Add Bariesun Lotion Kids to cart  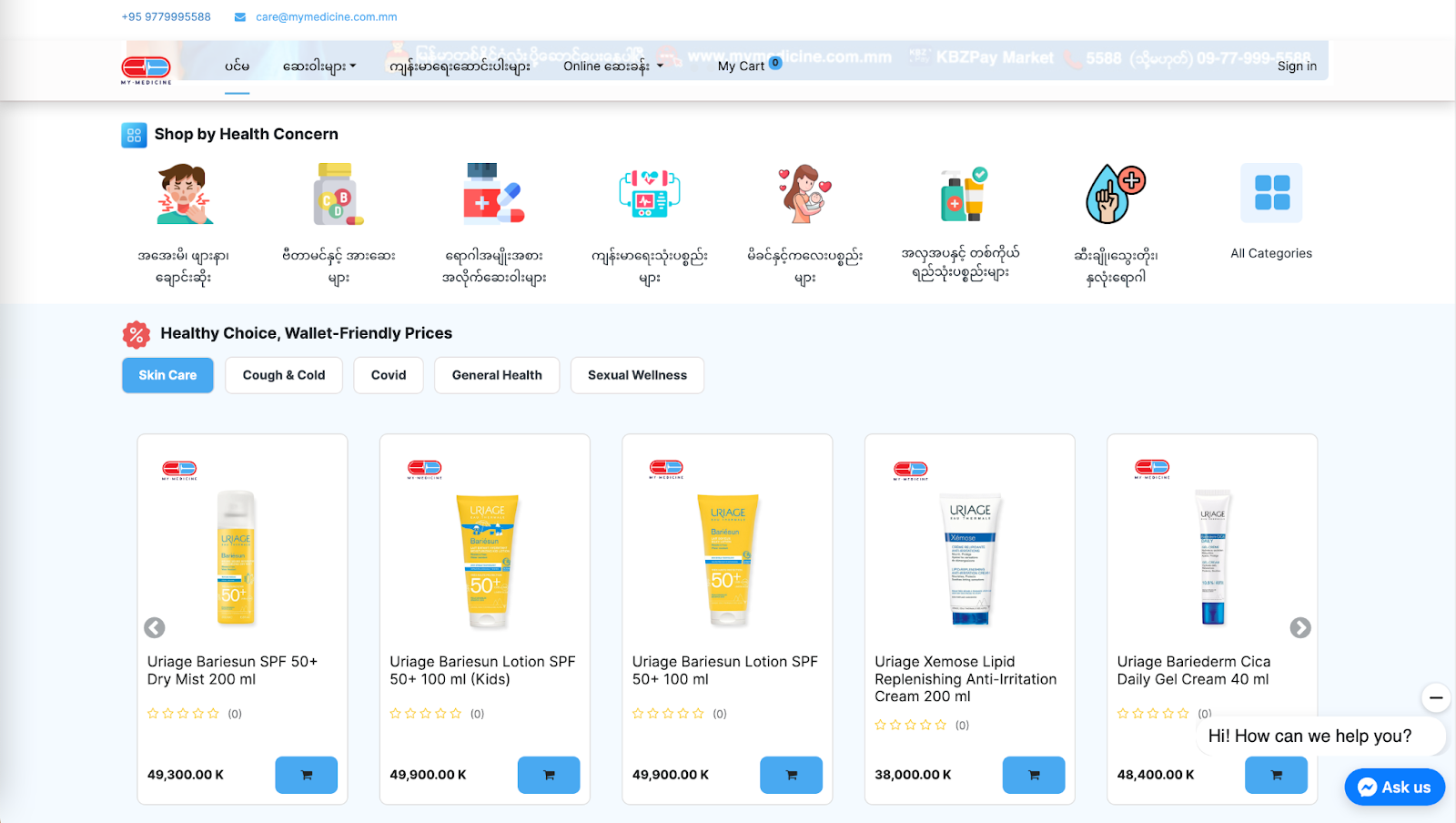(x=549, y=775)
